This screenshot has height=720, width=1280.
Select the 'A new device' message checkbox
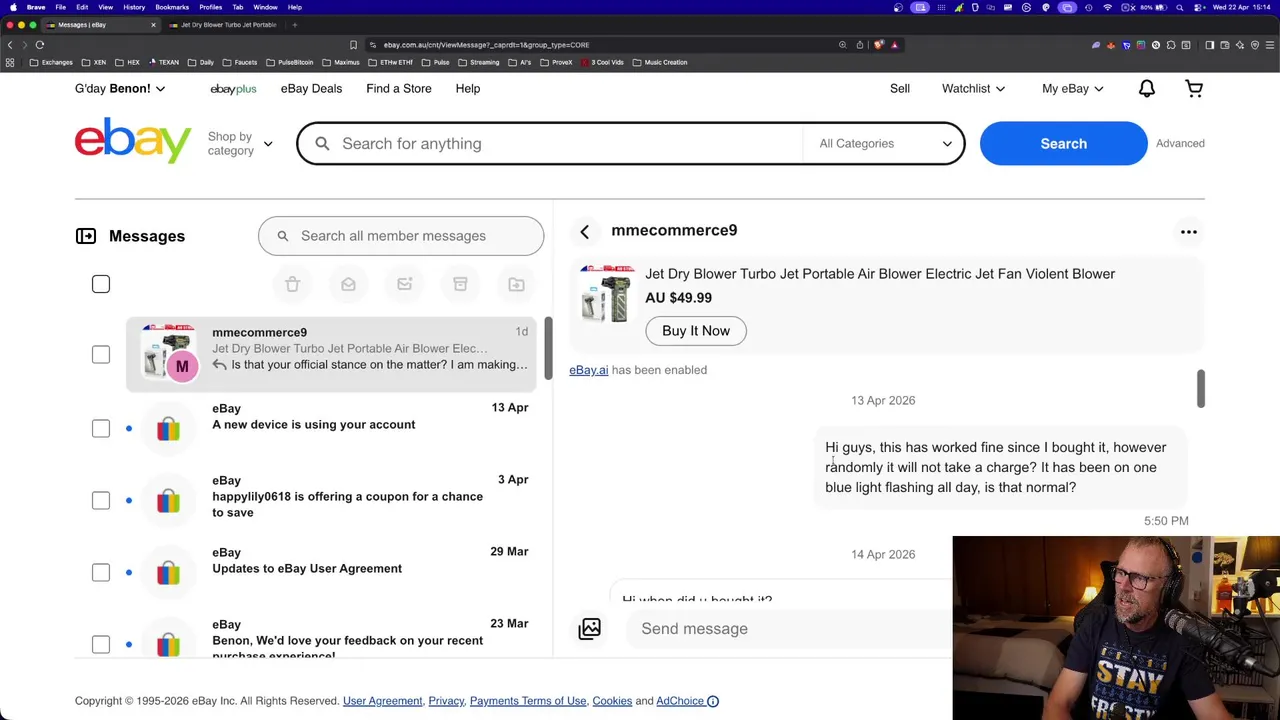[101, 429]
